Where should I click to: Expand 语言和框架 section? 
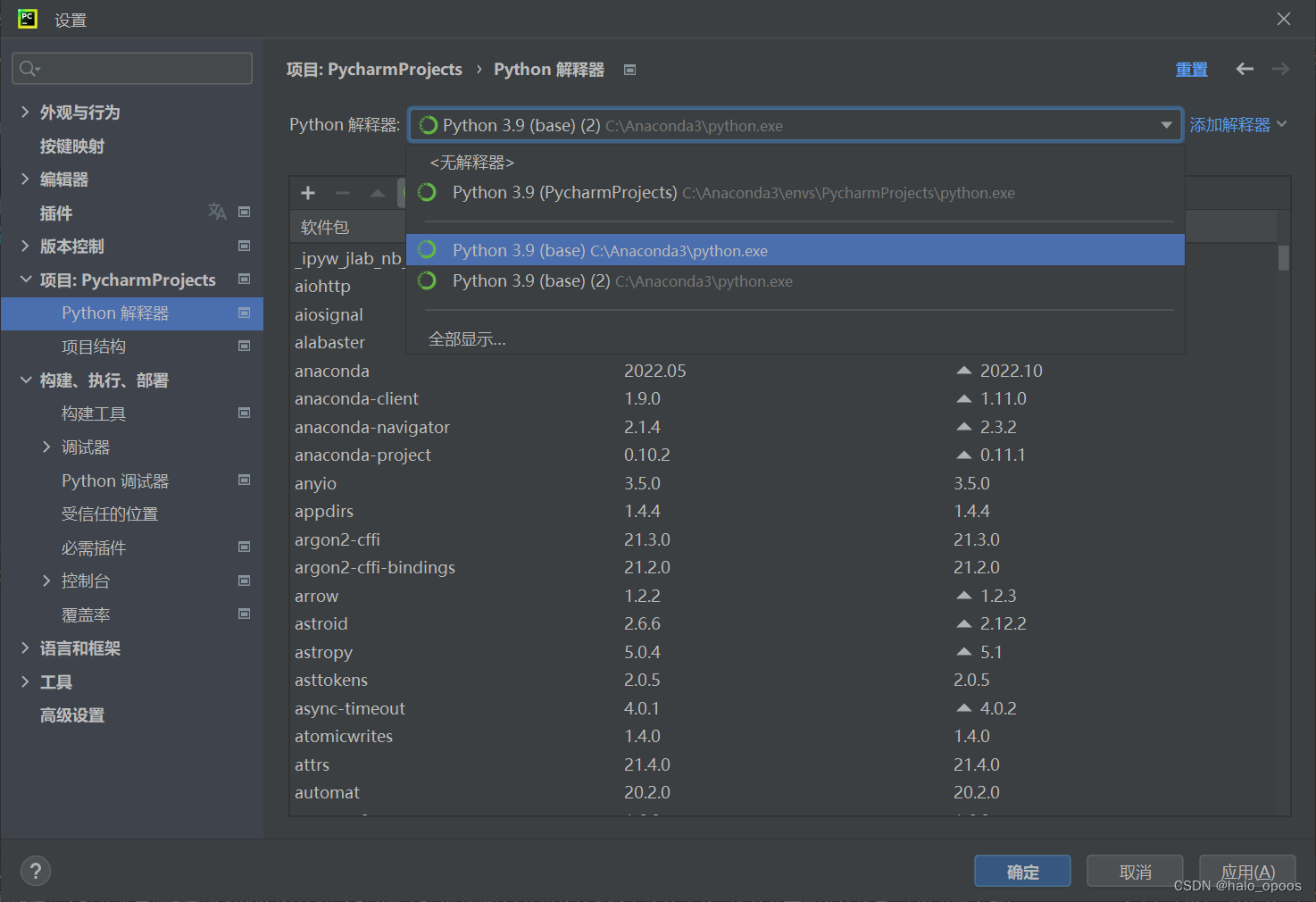coord(25,647)
